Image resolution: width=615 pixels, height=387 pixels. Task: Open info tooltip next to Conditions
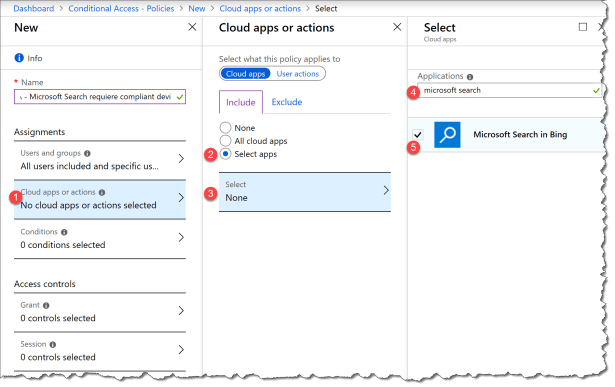point(64,232)
